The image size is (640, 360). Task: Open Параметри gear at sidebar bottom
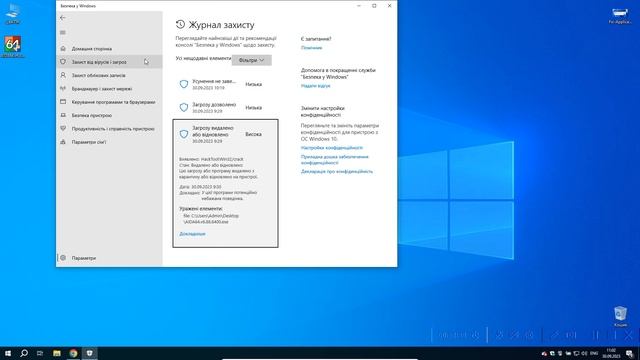[x=63, y=258]
